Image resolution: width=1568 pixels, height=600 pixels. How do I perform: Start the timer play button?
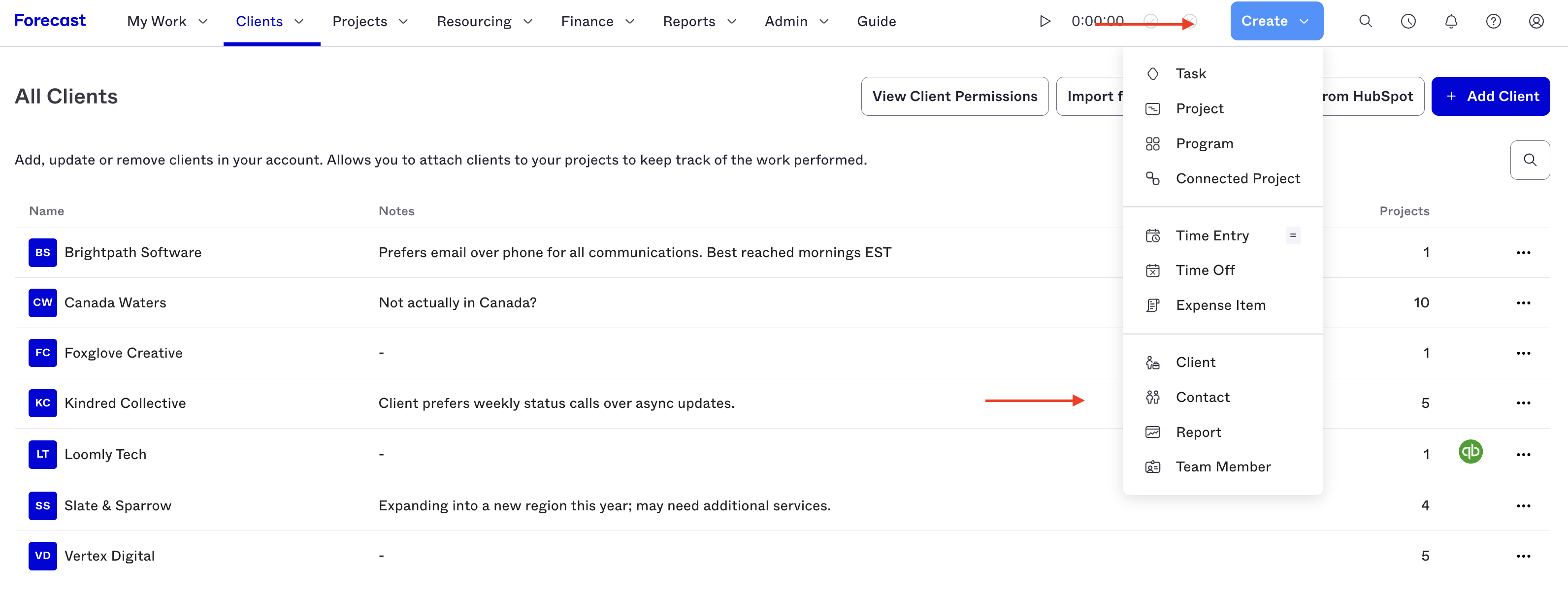coord(1045,21)
